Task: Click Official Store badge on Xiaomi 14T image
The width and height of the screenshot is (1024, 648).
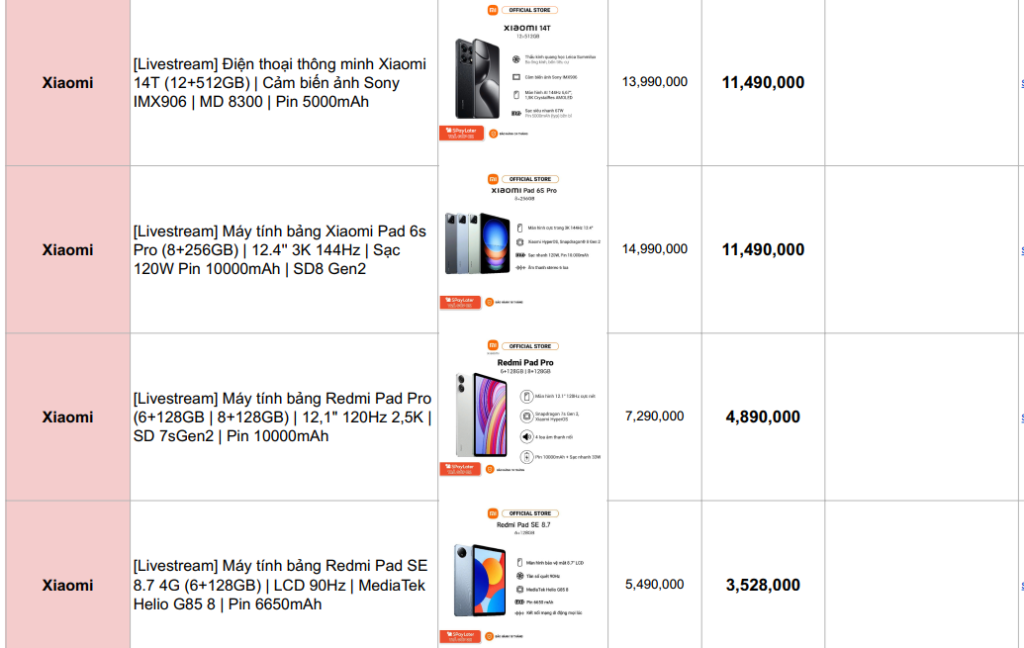Action: click(530, 10)
